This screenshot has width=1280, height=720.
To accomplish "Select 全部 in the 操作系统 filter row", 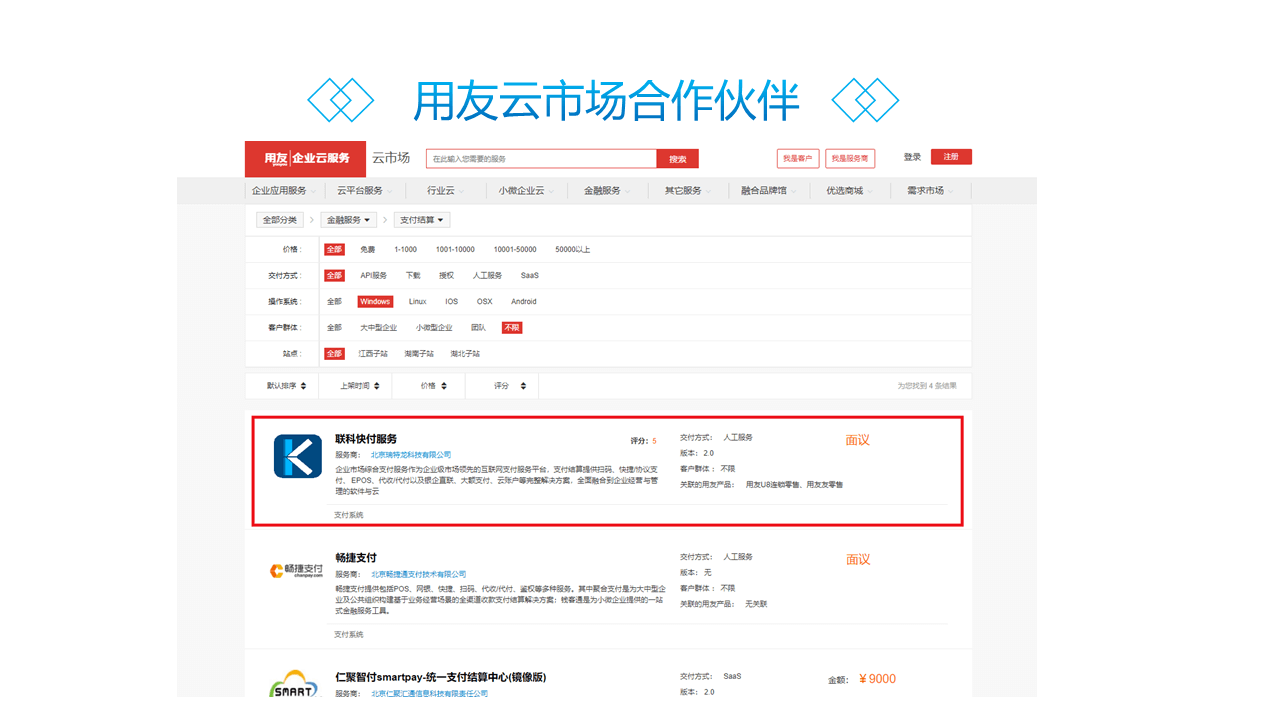I will (334, 301).
